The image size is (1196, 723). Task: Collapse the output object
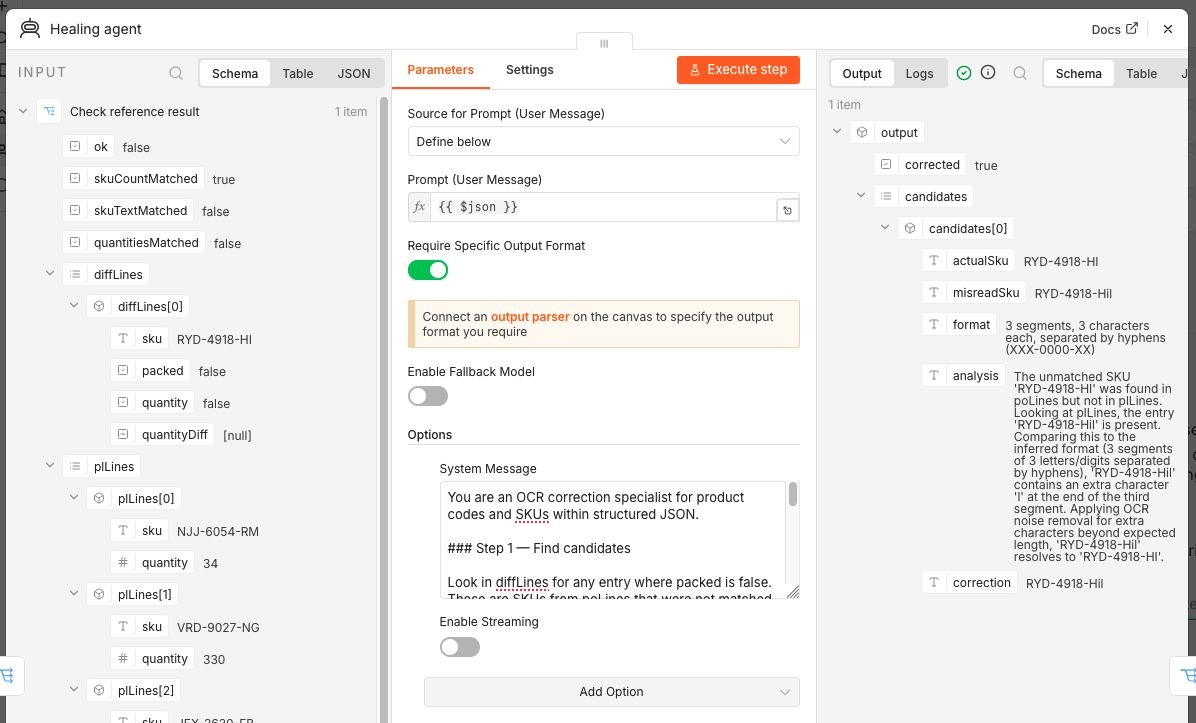(x=837, y=132)
